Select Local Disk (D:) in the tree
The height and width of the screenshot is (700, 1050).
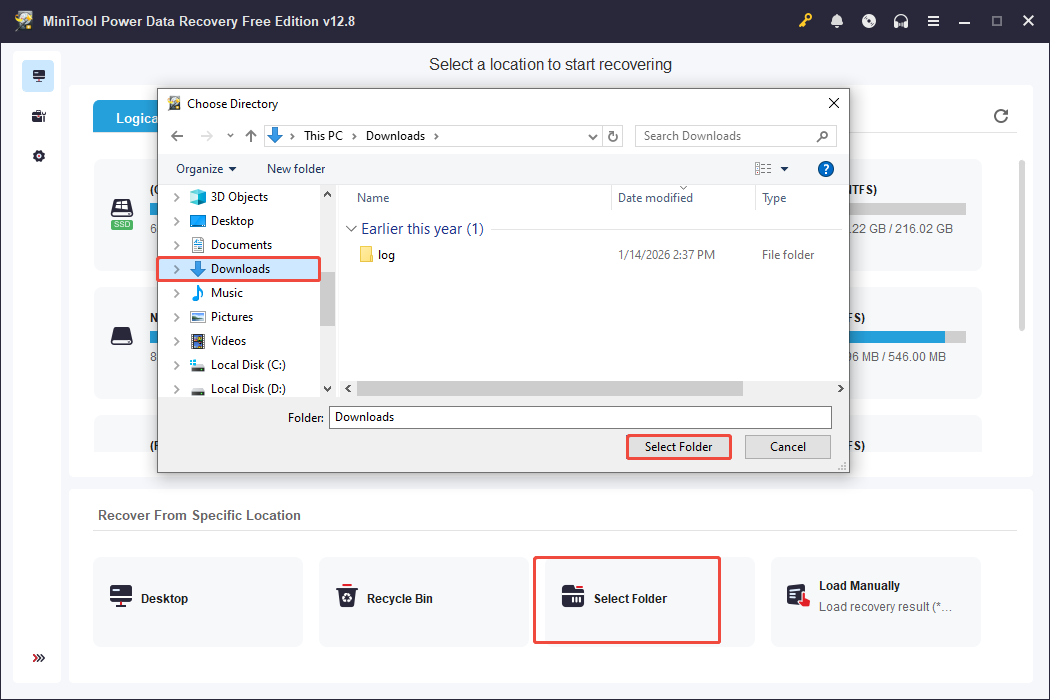point(248,389)
